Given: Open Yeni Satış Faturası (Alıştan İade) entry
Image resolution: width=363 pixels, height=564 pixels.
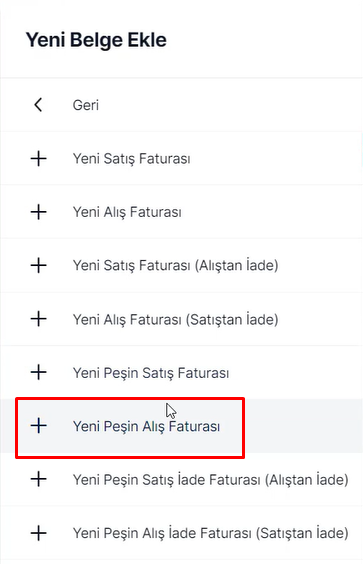Looking at the screenshot, I should click(176, 265).
